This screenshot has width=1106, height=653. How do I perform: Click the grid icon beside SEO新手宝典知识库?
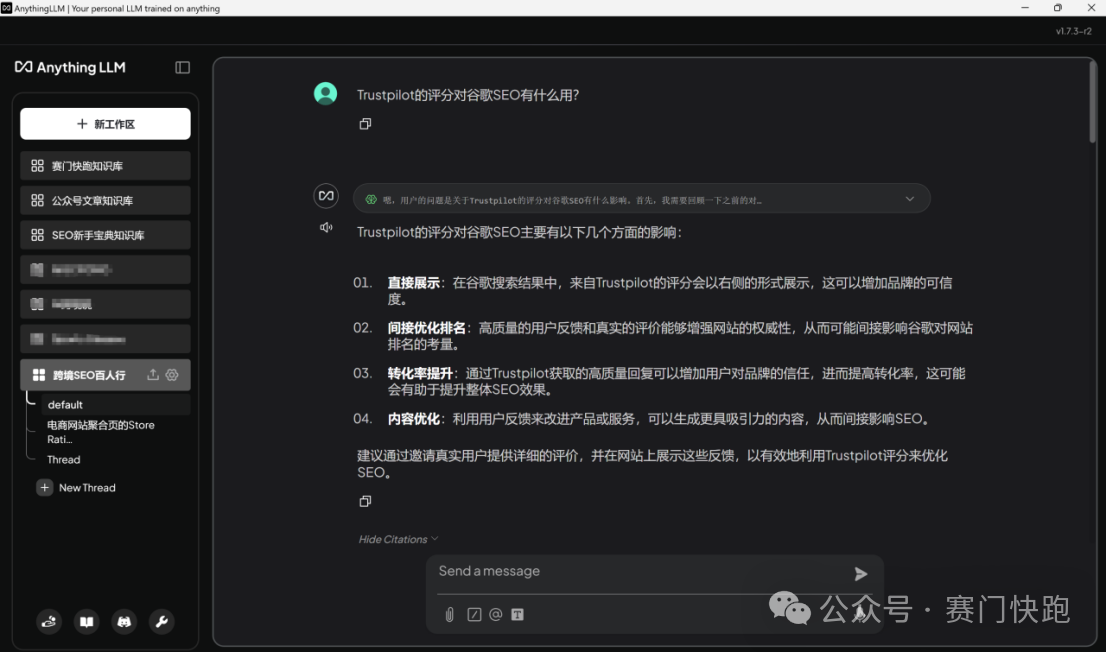click(37, 235)
